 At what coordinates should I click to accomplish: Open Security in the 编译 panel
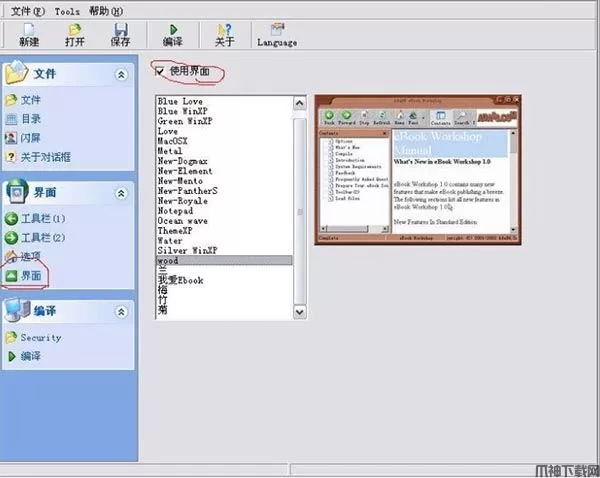41,338
